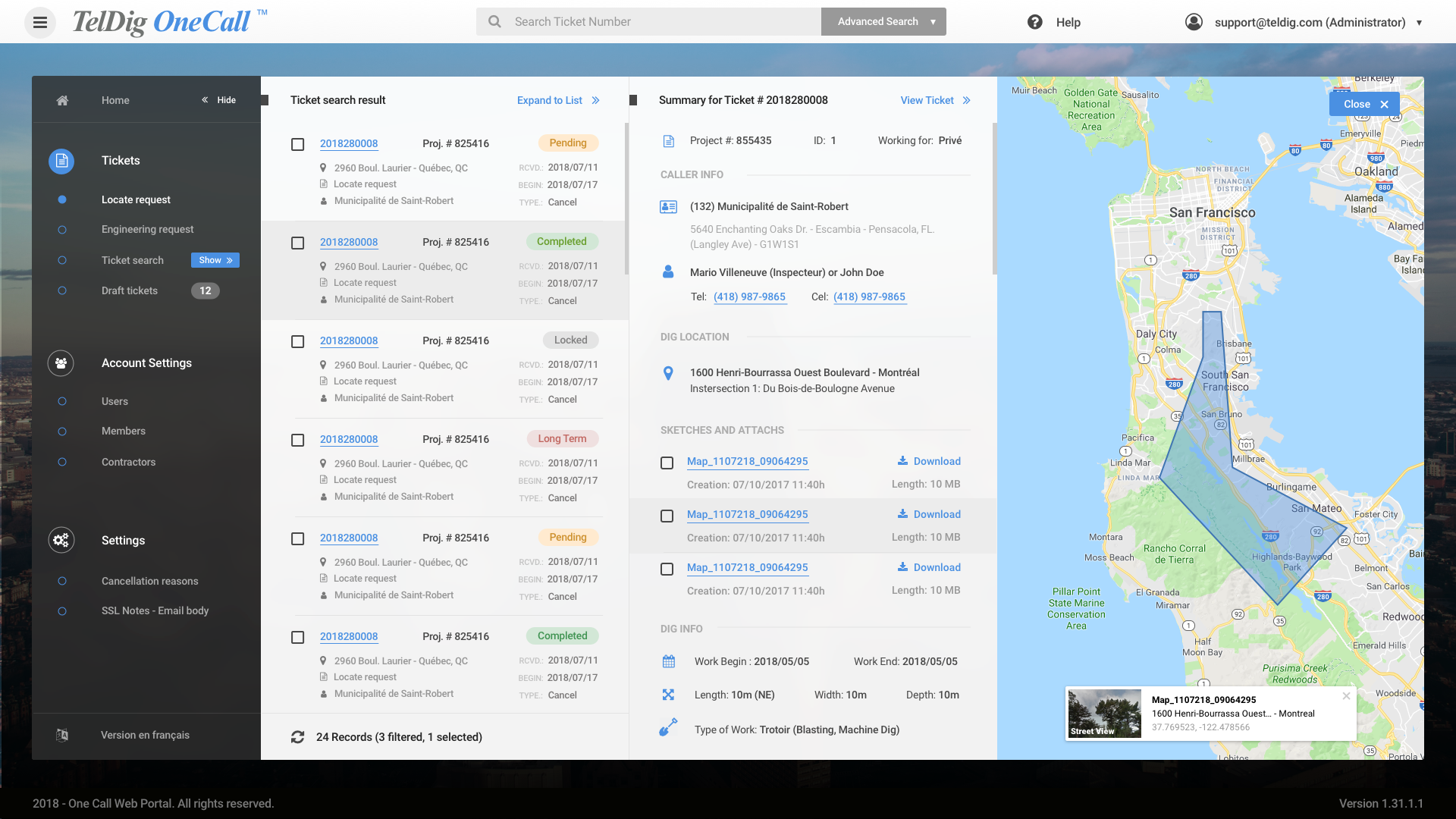Click the Settings gears icon

pos(61,540)
